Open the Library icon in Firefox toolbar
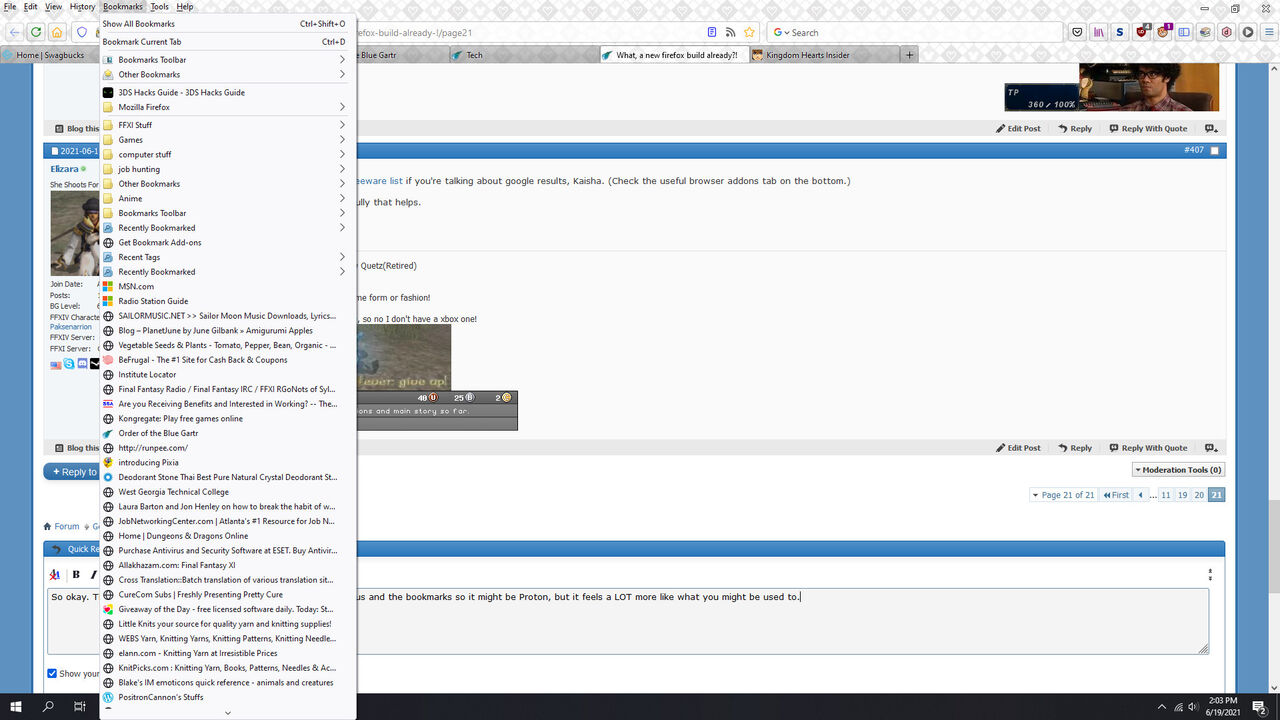The height and width of the screenshot is (720, 1280). (x=1099, y=32)
